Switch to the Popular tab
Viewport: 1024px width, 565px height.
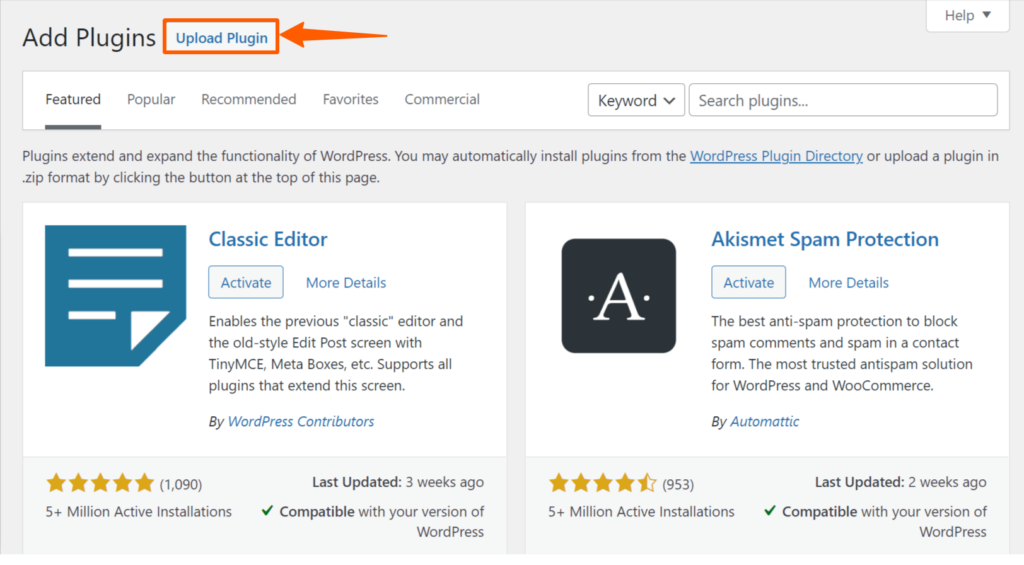pyautogui.click(x=151, y=99)
